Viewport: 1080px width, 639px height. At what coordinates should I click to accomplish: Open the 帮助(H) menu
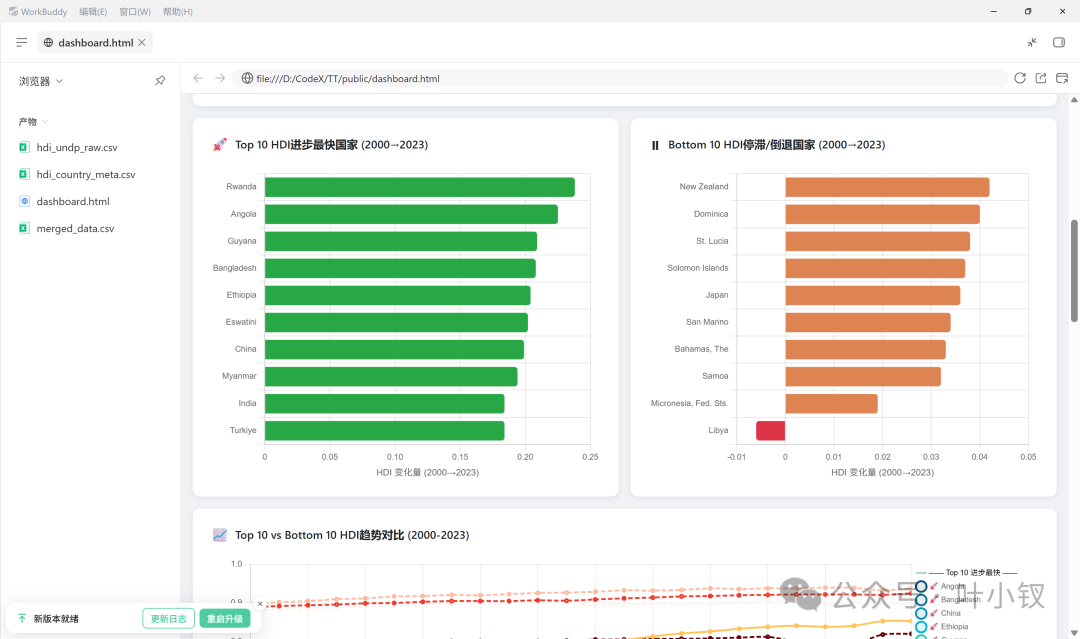pyautogui.click(x=178, y=12)
